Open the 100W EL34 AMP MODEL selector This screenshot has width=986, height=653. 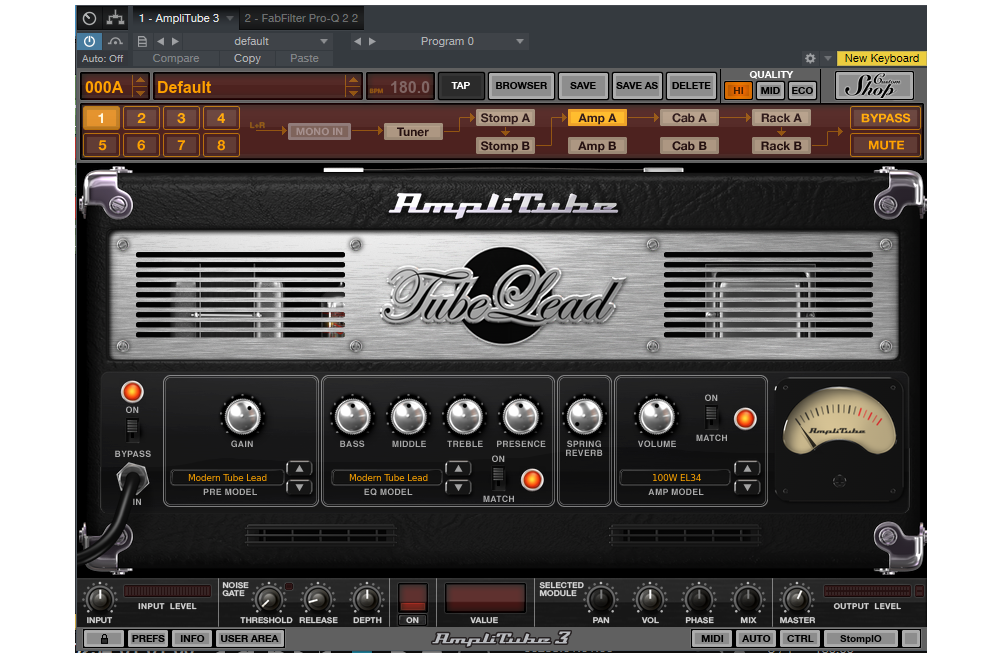676,477
